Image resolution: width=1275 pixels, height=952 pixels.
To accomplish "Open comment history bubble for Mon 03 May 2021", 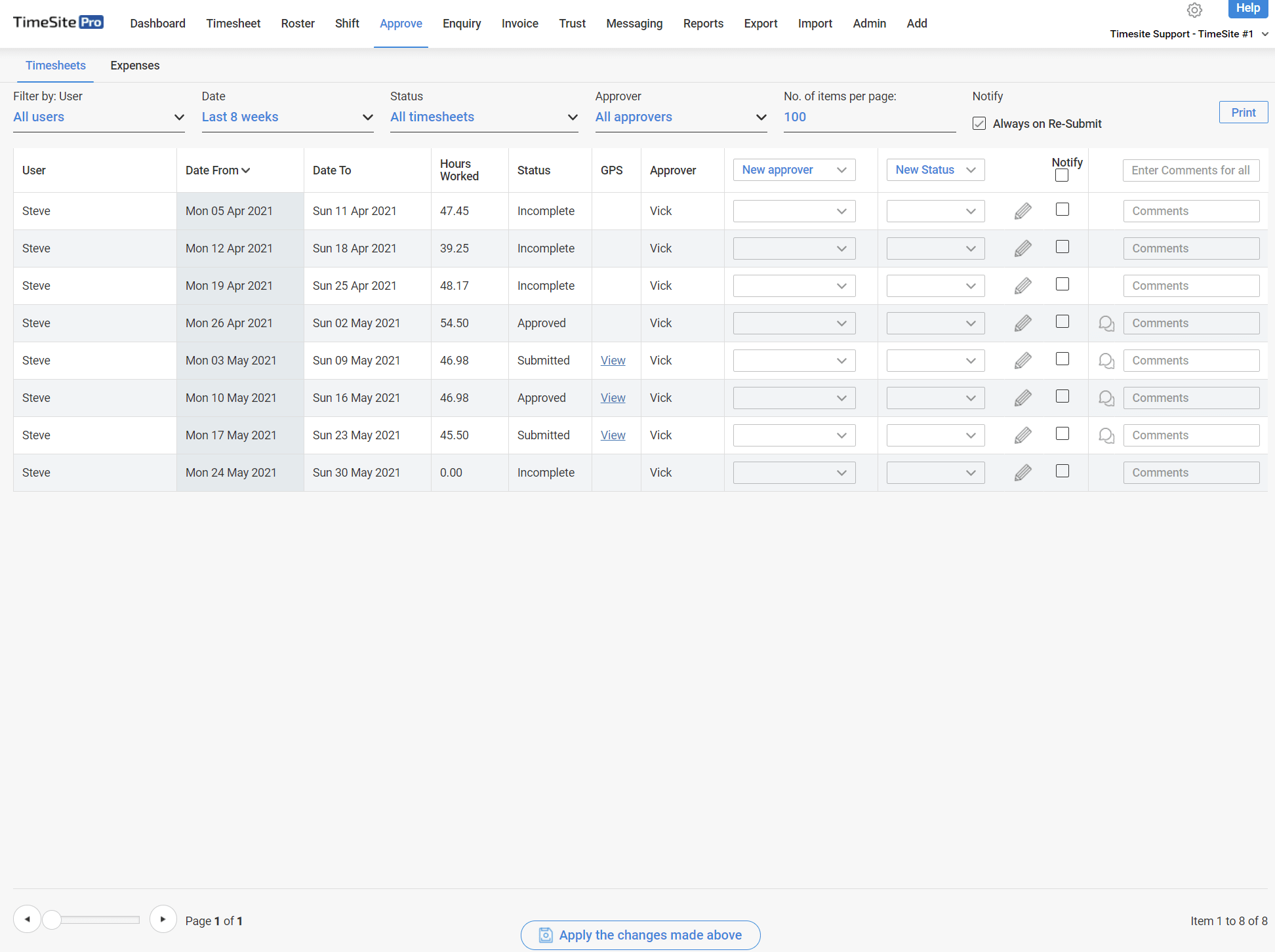I will pyautogui.click(x=1106, y=361).
